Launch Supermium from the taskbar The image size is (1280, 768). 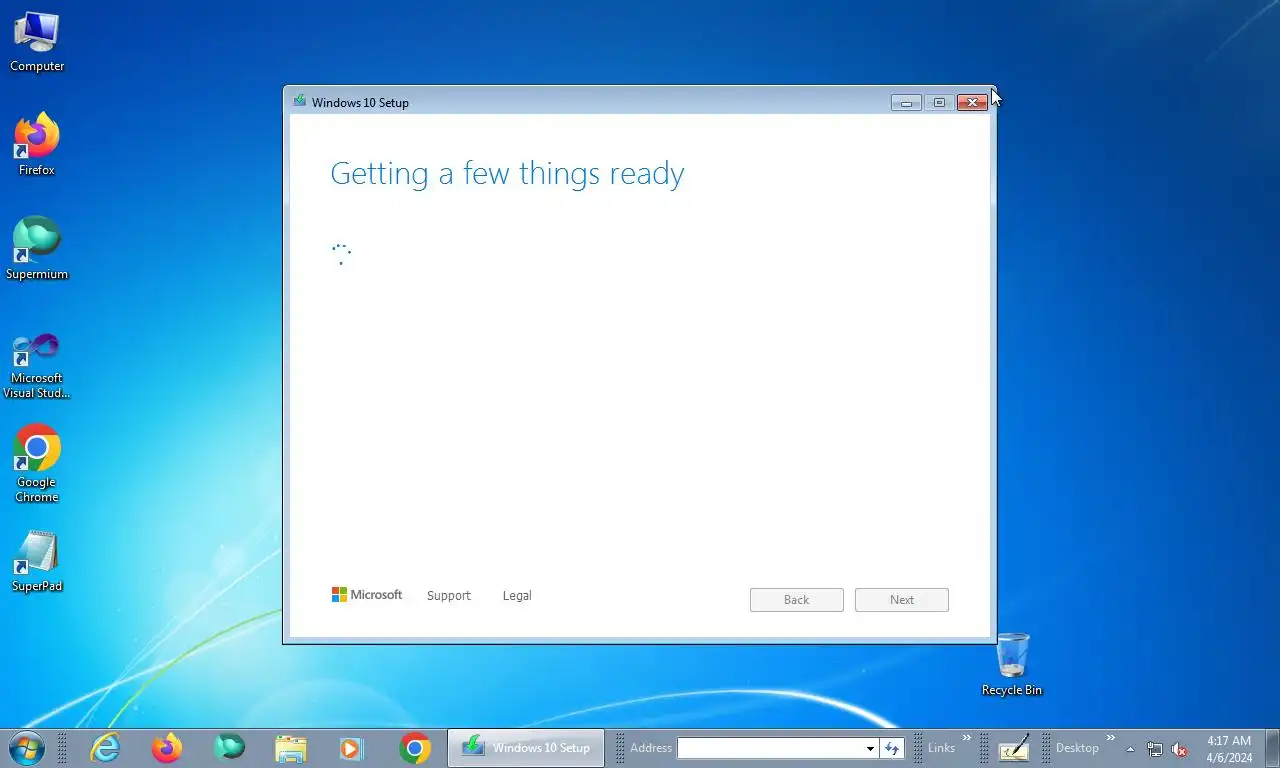[x=229, y=748]
